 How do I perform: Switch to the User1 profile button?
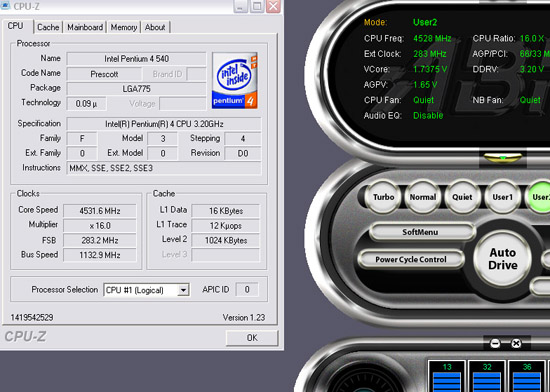pos(502,197)
